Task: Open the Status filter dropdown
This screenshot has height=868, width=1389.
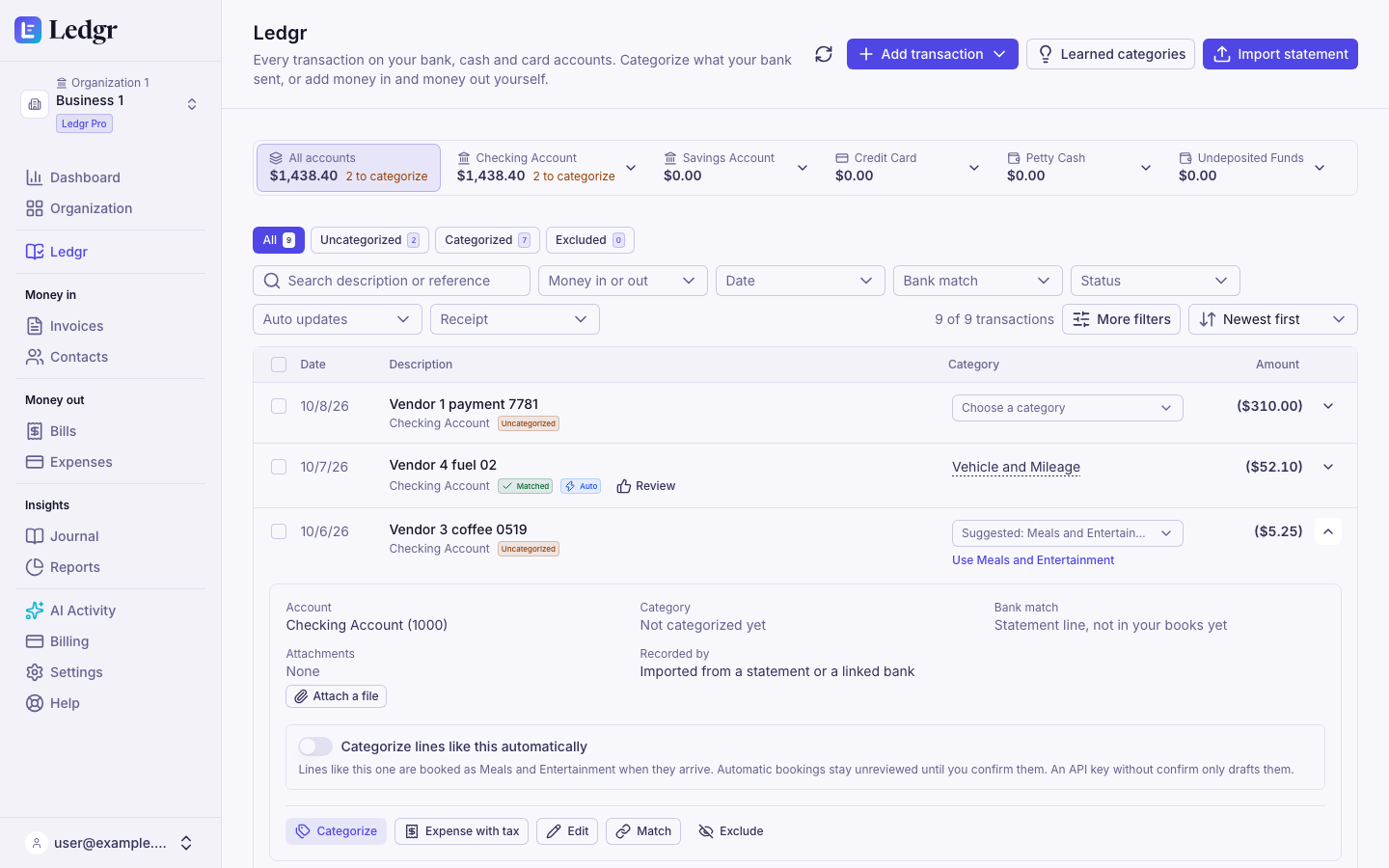Action: coord(1156,281)
